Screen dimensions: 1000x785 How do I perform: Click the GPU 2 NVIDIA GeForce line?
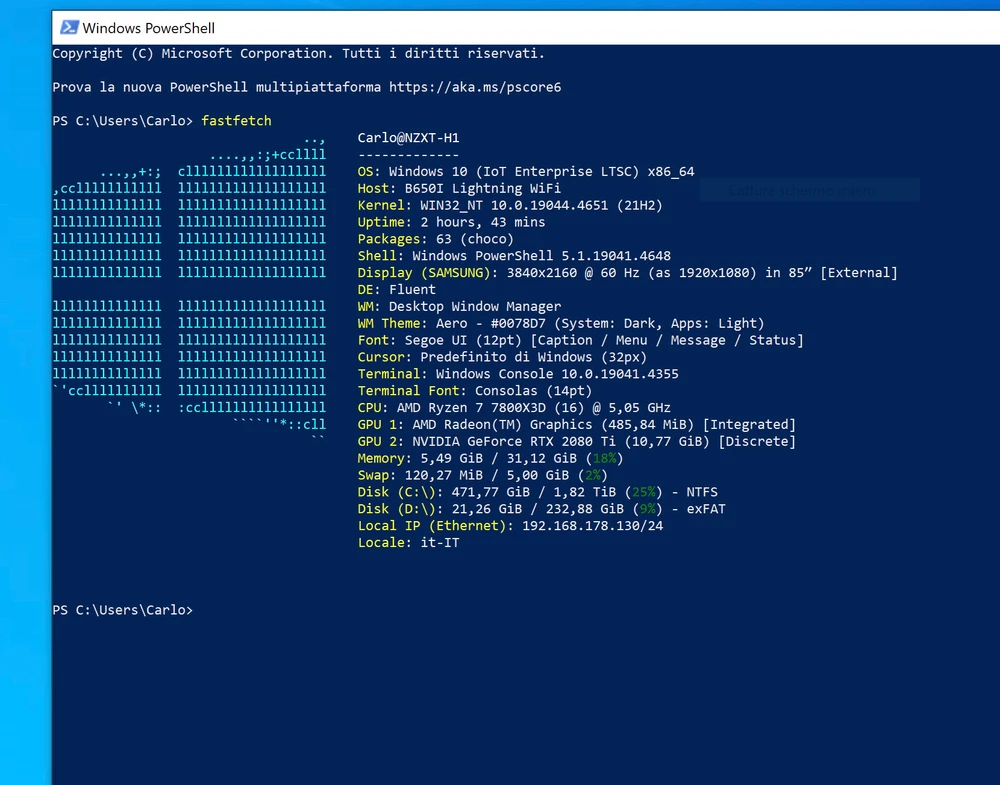(576, 441)
